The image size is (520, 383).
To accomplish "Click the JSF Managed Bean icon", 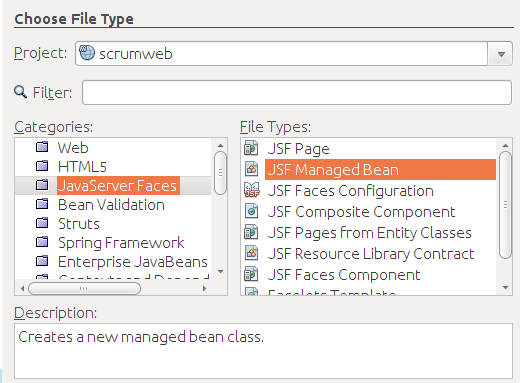I will (252, 169).
